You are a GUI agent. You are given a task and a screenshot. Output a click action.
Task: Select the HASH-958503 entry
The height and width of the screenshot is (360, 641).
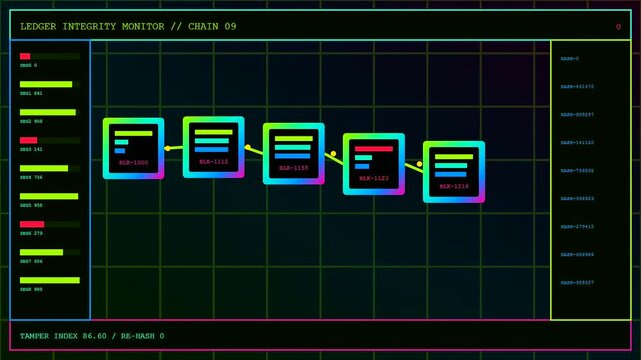[x=577, y=199]
